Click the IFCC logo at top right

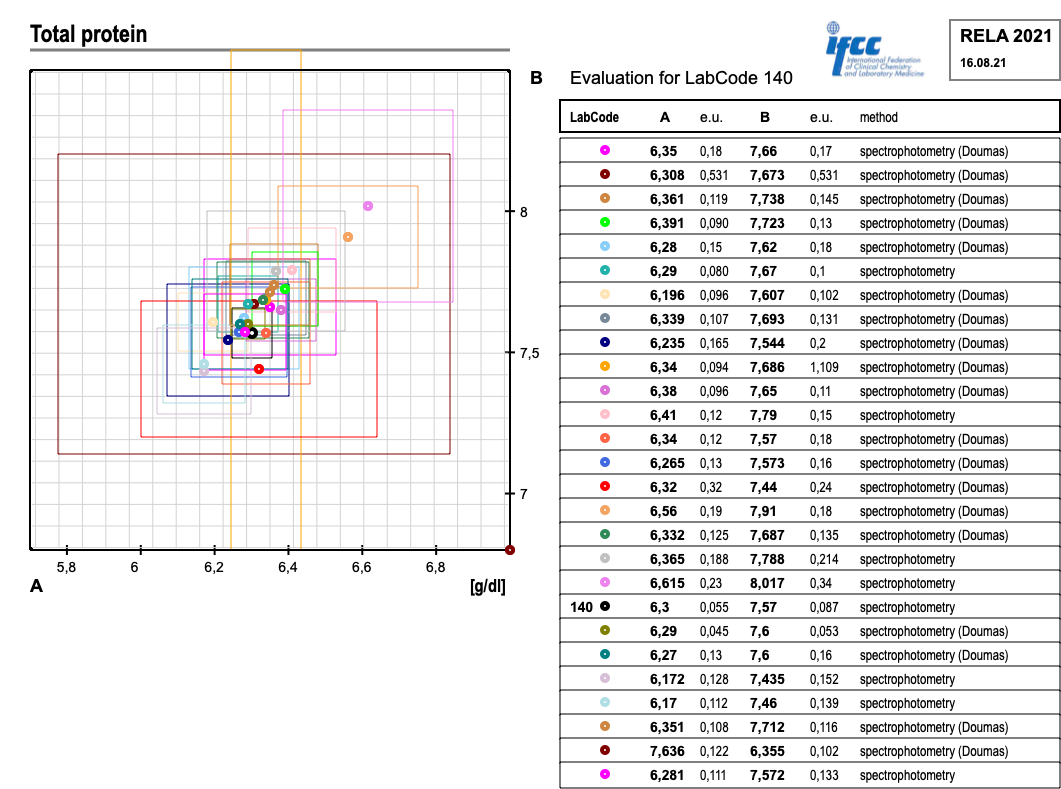point(876,49)
